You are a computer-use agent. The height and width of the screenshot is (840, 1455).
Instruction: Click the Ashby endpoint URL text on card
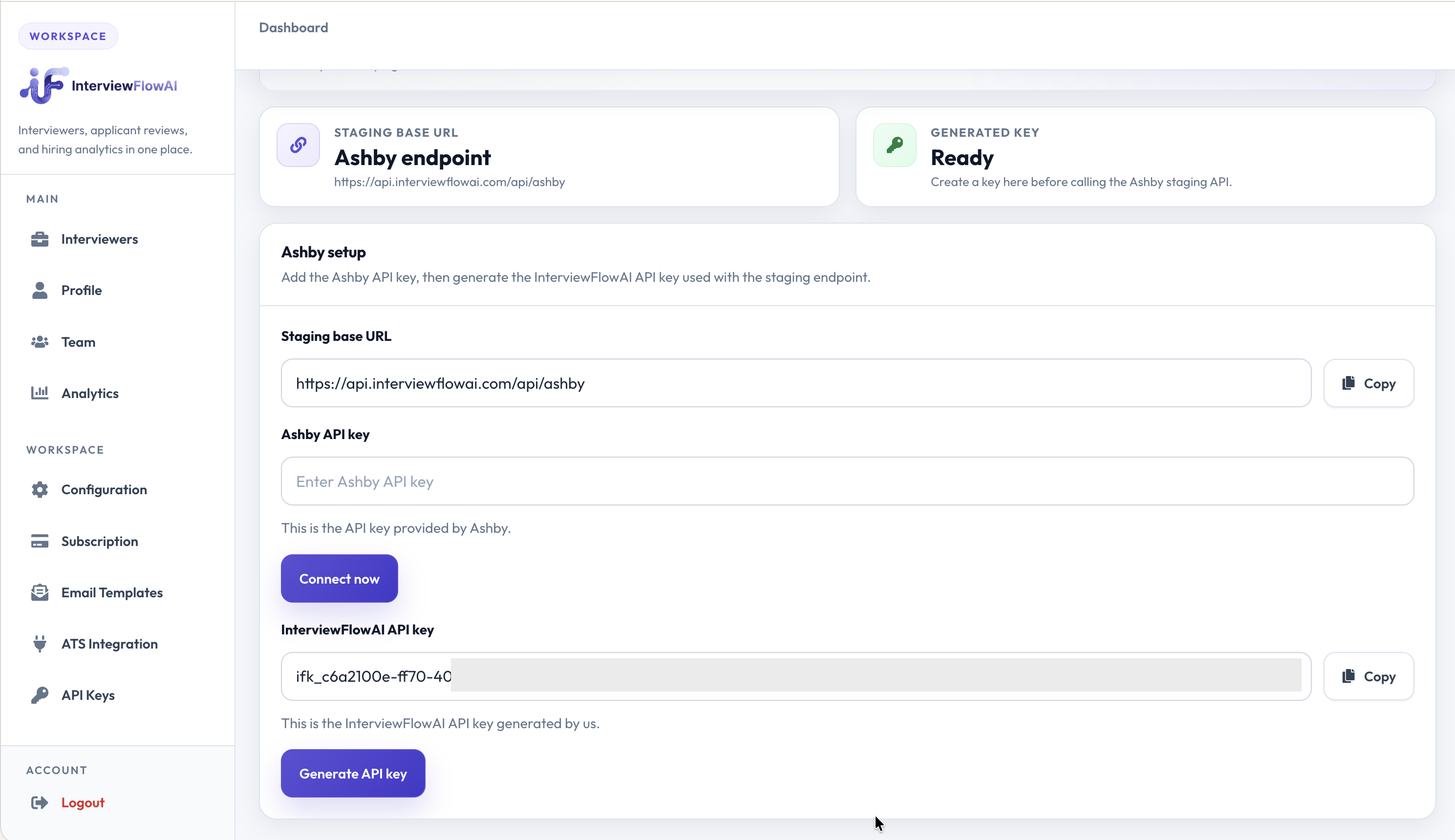449,182
